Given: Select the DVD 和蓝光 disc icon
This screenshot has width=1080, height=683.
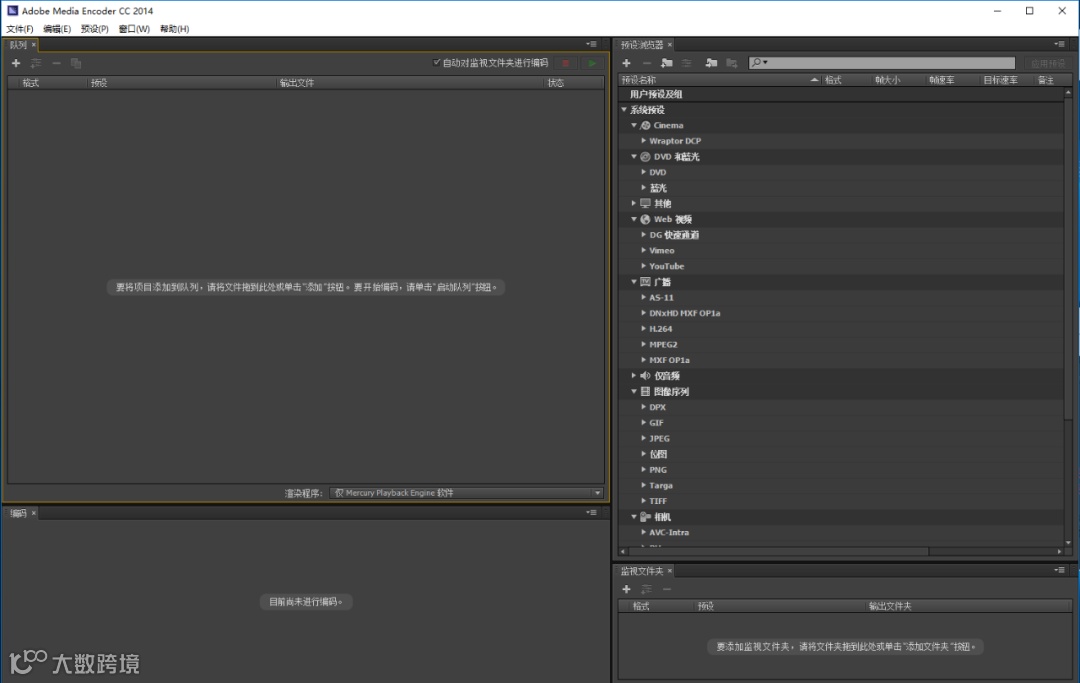Looking at the screenshot, I should 645,156.
